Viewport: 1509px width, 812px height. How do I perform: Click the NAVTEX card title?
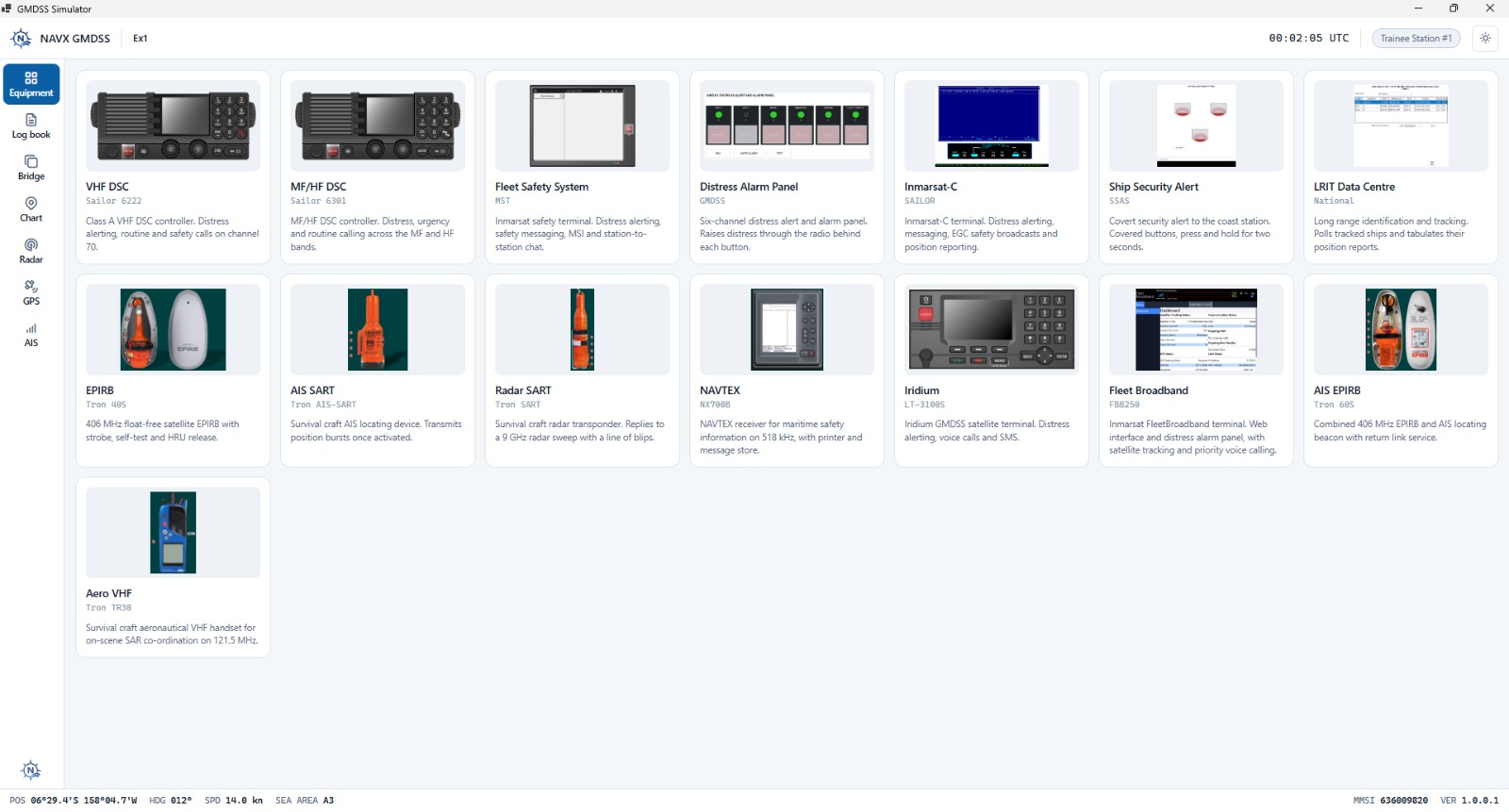click(x=720, y=390)
